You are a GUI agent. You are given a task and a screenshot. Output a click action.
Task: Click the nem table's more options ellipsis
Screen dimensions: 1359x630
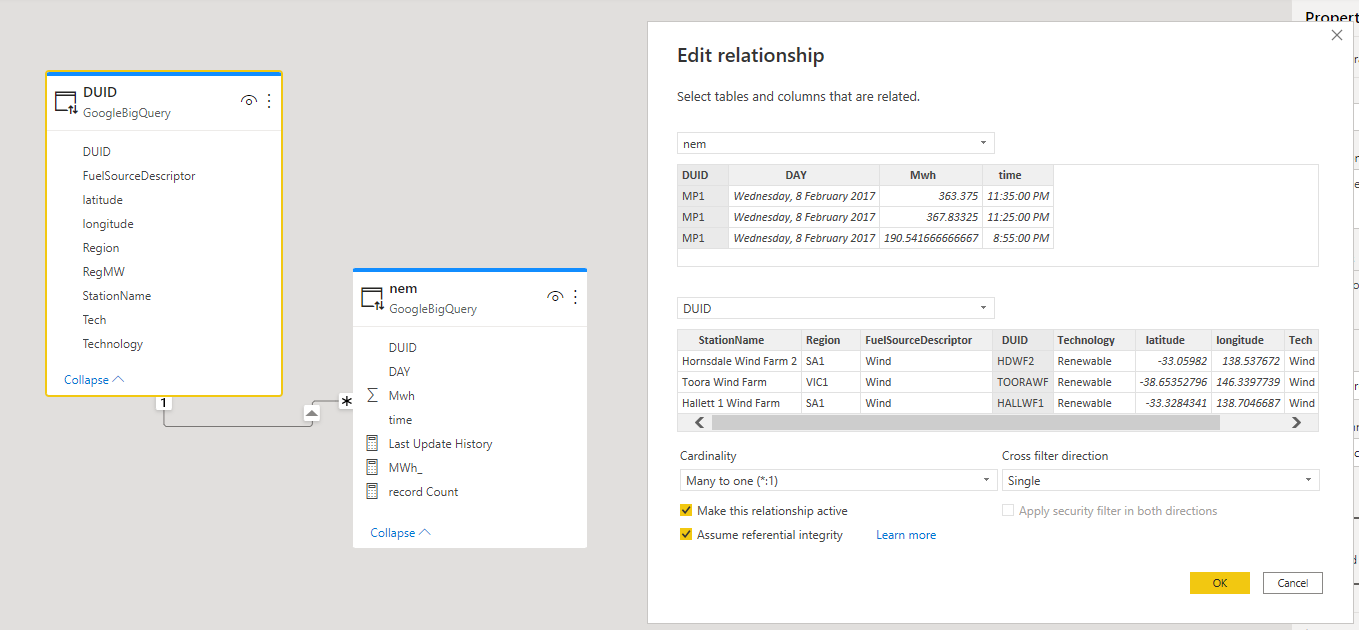(x=575, y=297)
